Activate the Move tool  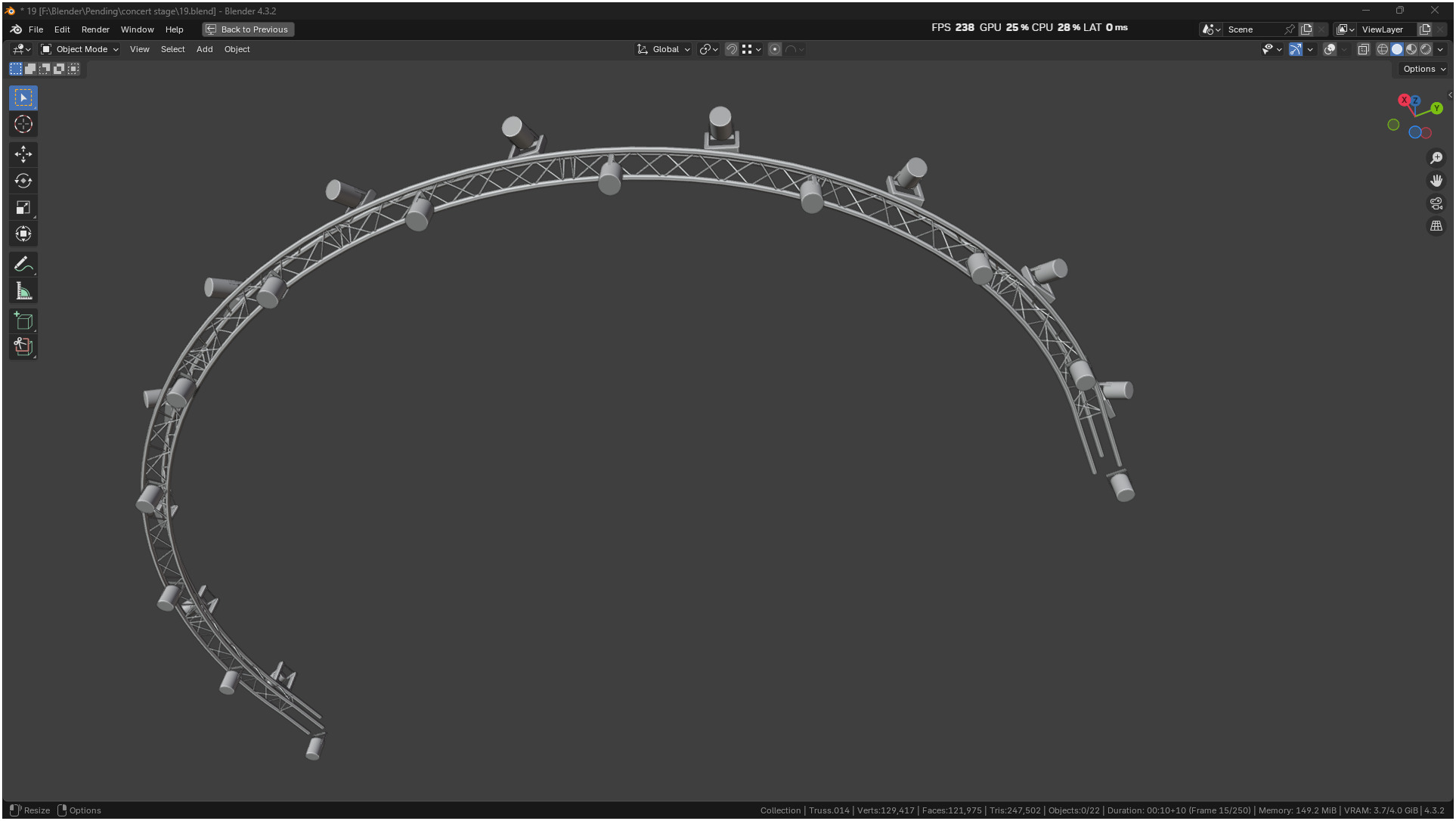(x=23, y=154)
